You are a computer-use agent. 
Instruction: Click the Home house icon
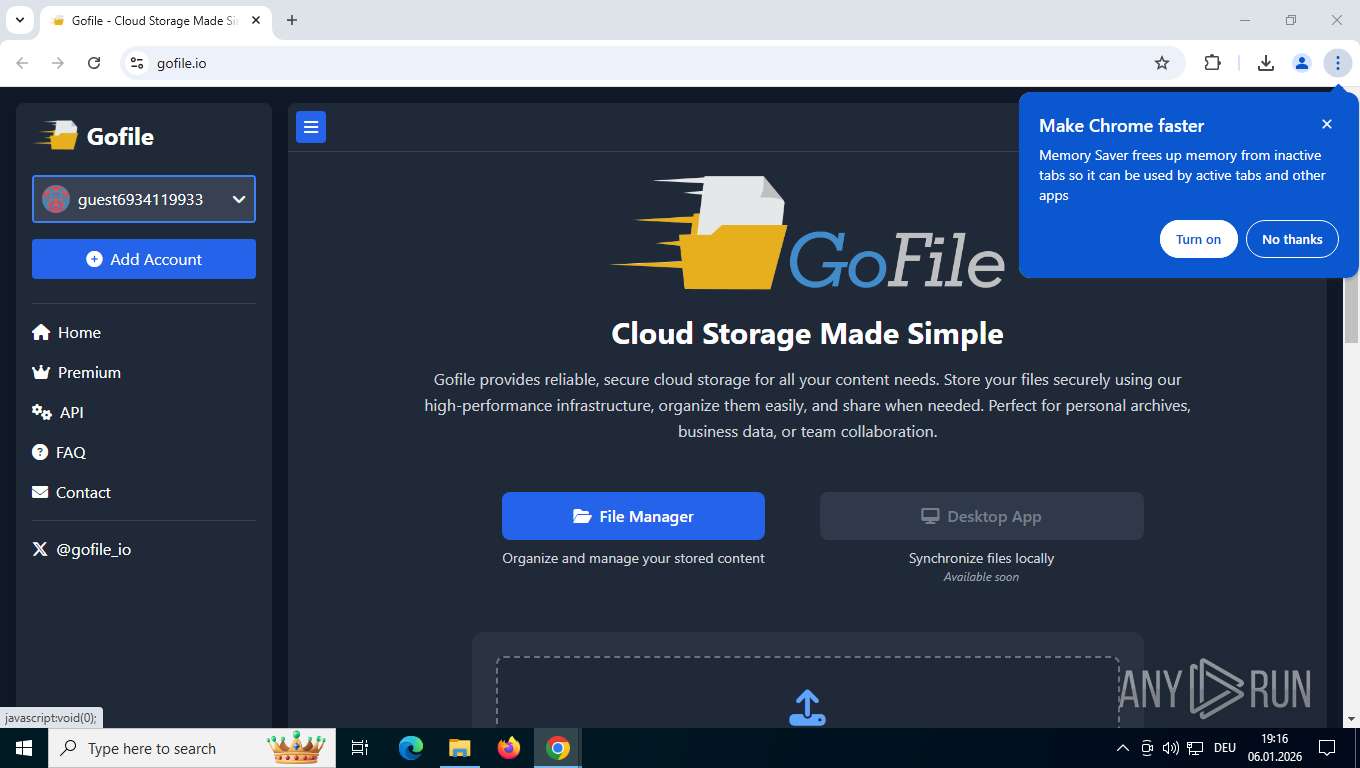[41, 332]
